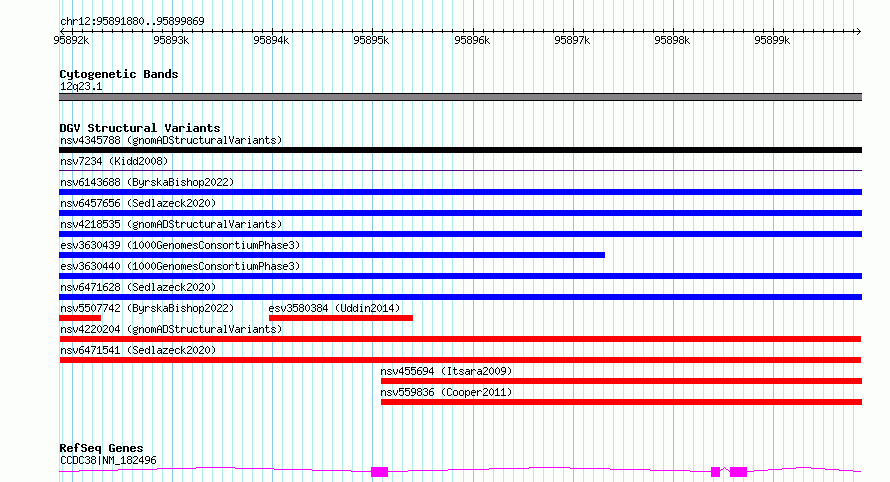Select the CCDC38|NM_182496 gene label
The width and height of the screenshot is (890, 482).
108,460
